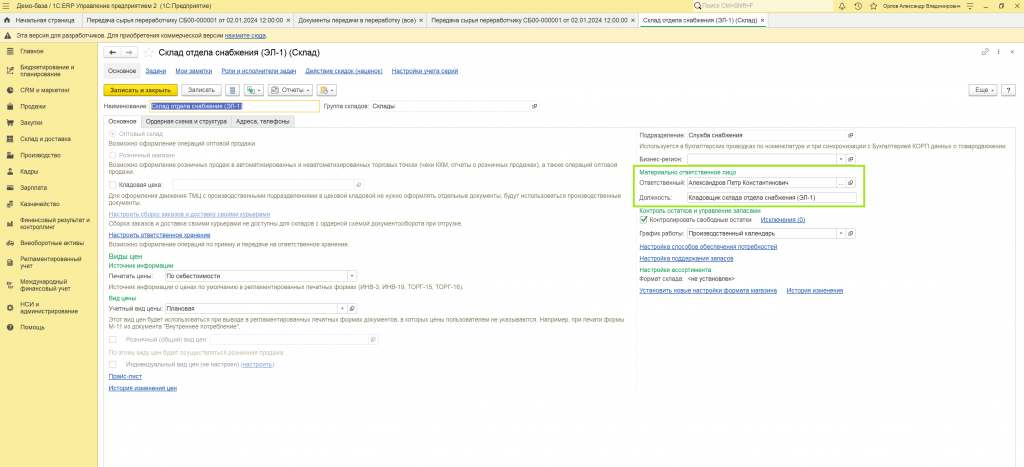The image size is (1024, 467).
Task: Open service settings lines icon
Action: (970, 5)
